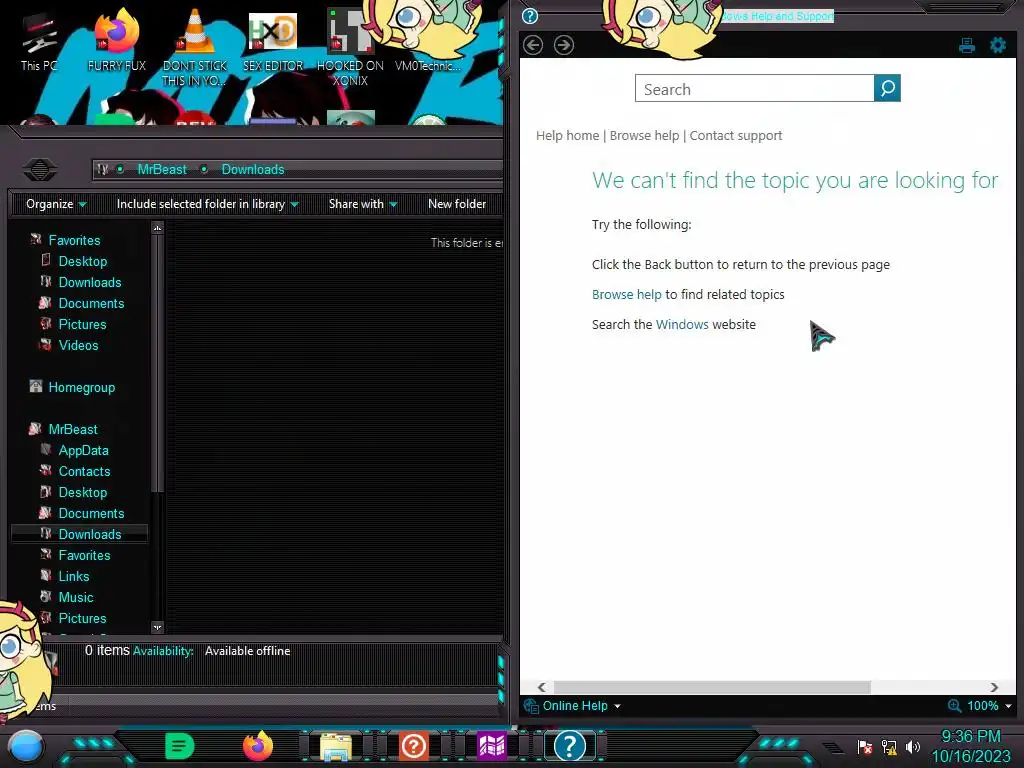The width and height of the screenshot is (1024, 768).
Task: Click Action Center flag tray icon
Action: [x=865, y=746]
